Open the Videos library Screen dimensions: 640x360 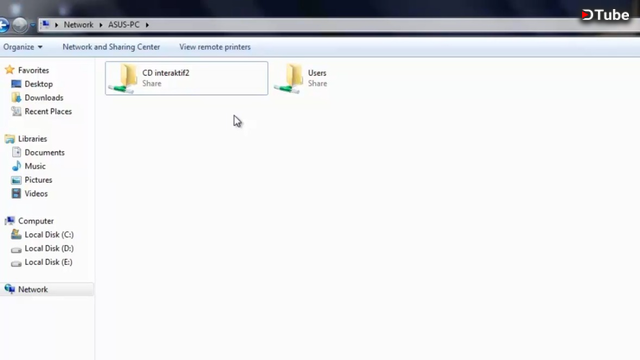pyautogui.click(x=36, y=193)
